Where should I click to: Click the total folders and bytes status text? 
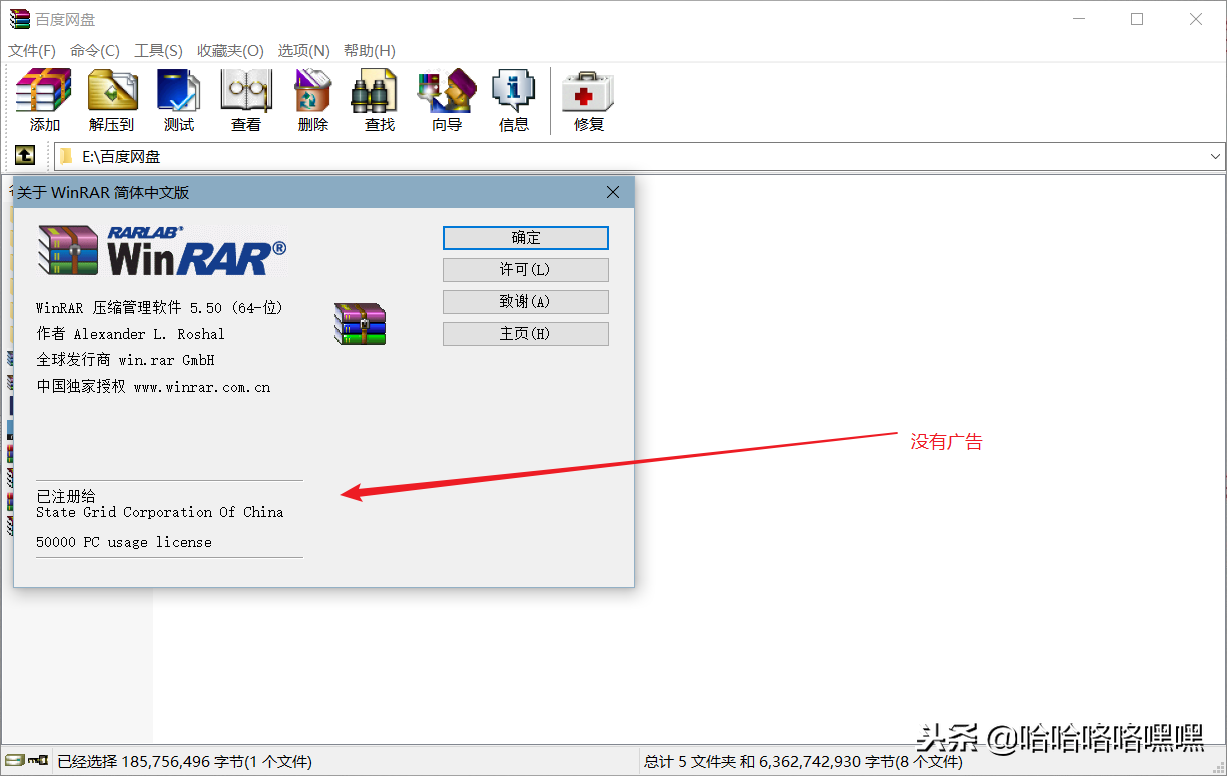[x=804, y=762]
